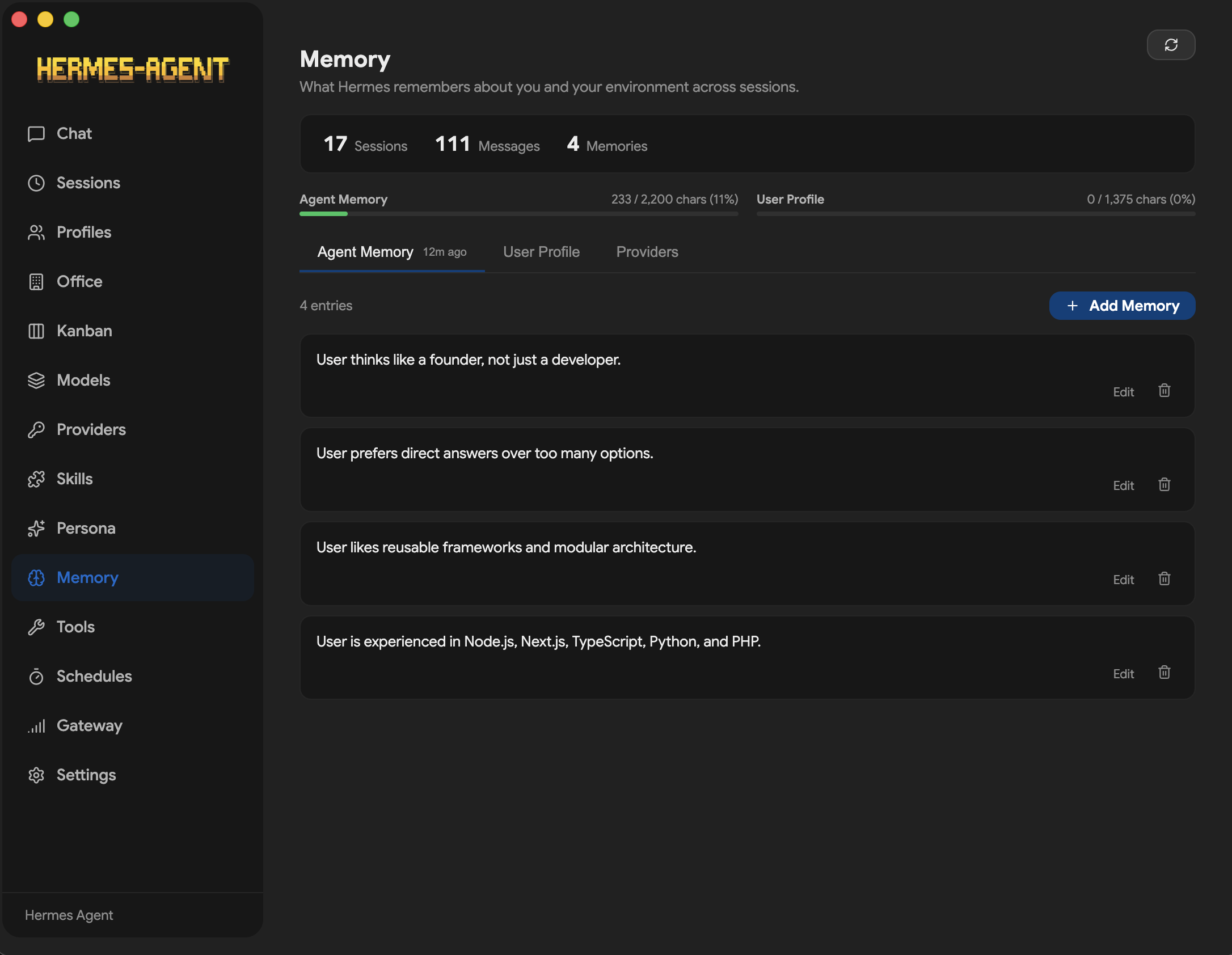The image size is (1232, 955).
Task: Edit the 'experienced in Node.js' memory
Action: pyautogui.click(x=1123, y=674)
